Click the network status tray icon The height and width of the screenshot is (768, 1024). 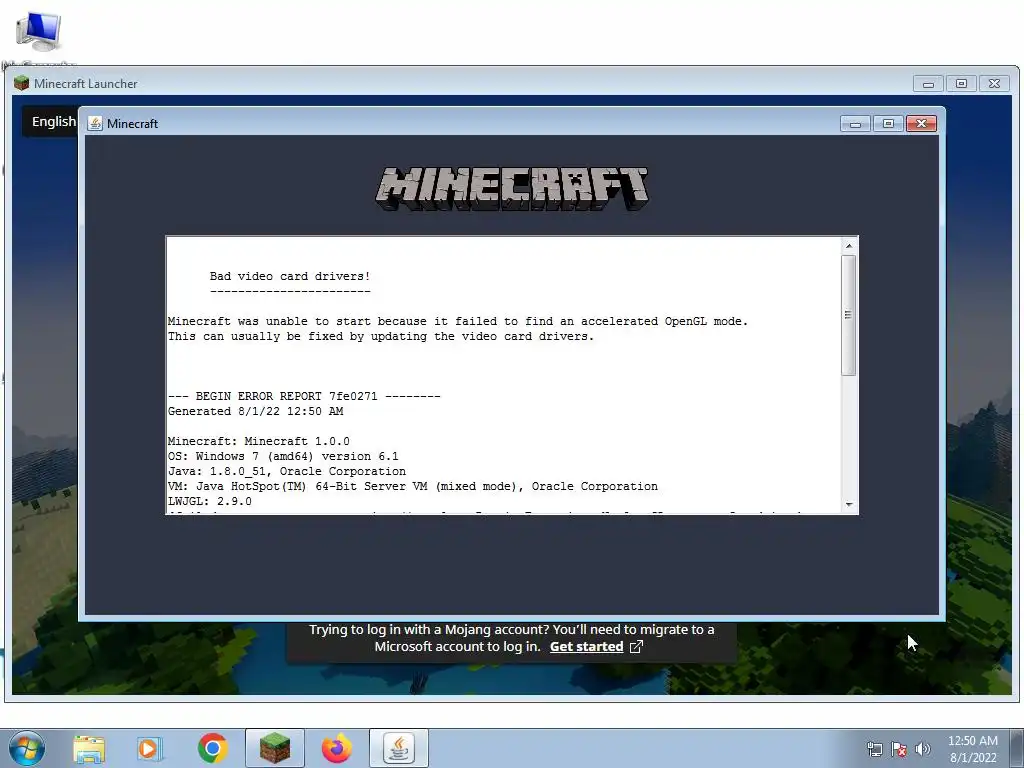click(874, 750)
